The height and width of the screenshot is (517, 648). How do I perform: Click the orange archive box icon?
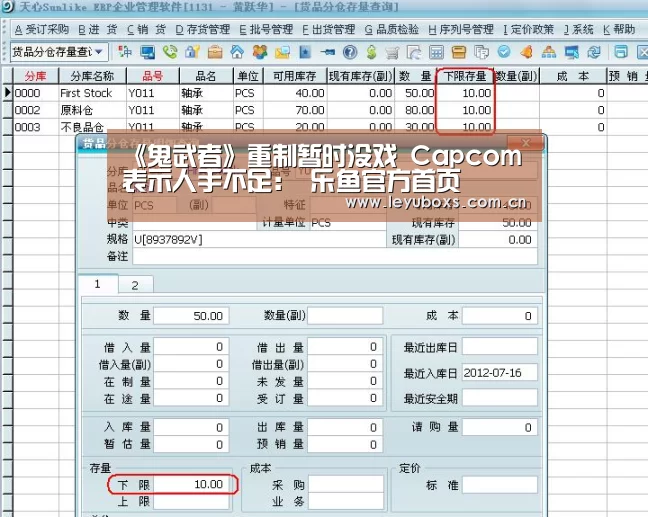coord(459,52)
